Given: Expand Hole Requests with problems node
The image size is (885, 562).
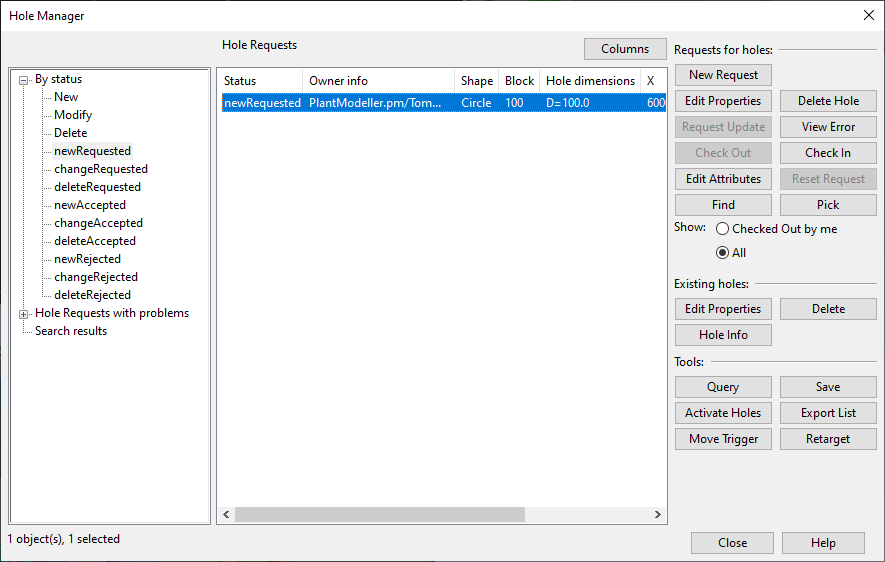Looking at the screenshot, I should pyautogui.click(x=24, y=314).
